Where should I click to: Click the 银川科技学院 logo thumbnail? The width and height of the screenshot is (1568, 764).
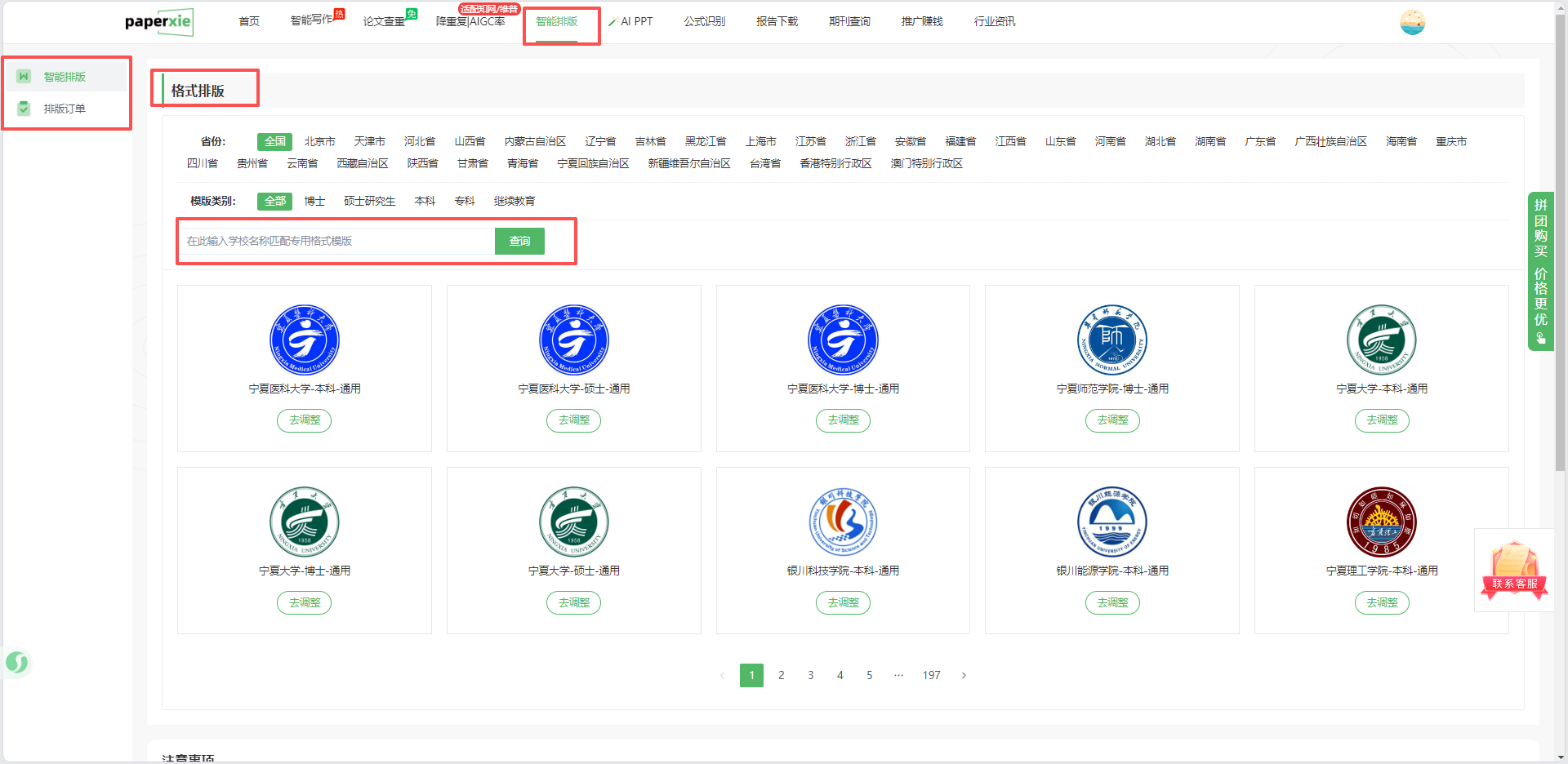[x=843, y=522]
